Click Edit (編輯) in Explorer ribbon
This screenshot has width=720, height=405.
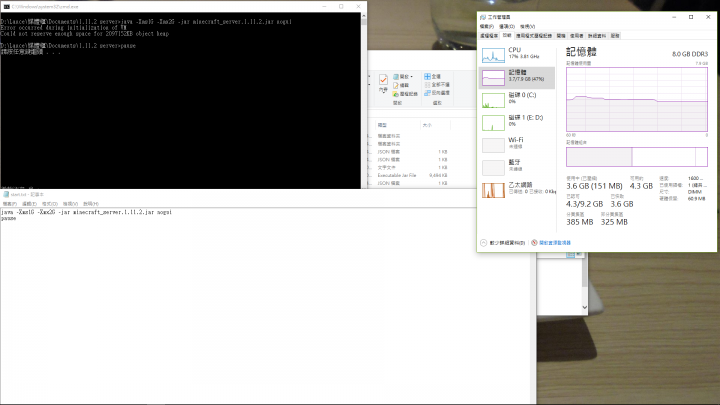pyautogui.click(x=401, y=85)
